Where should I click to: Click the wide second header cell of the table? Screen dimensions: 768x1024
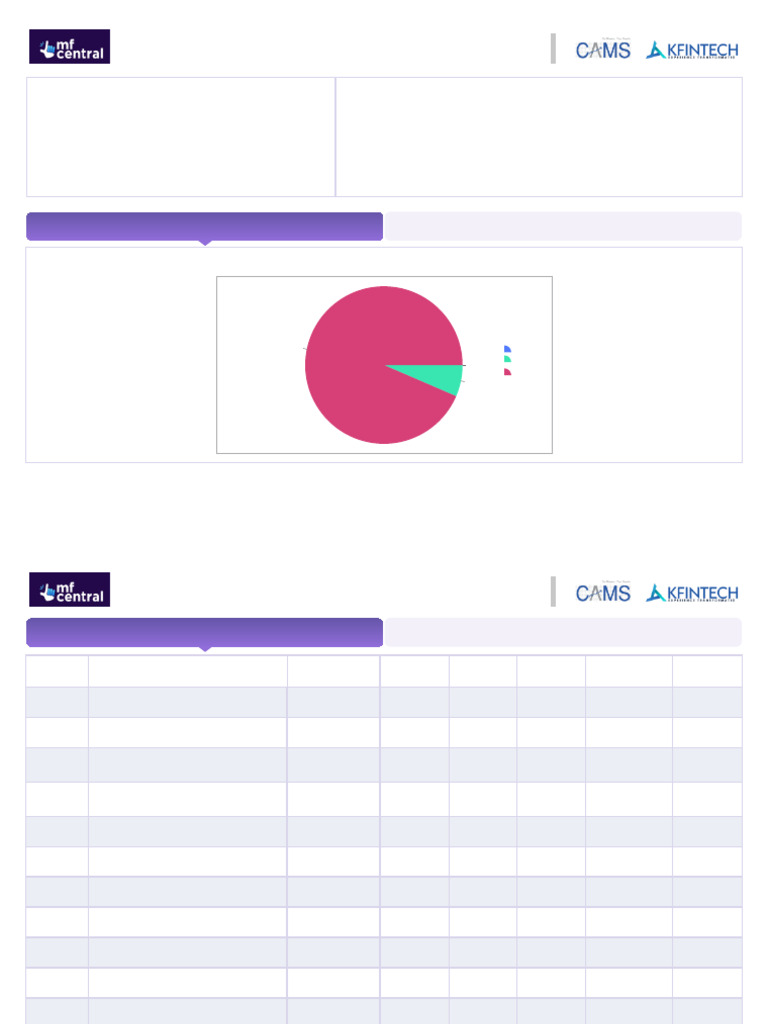[187, 671]
